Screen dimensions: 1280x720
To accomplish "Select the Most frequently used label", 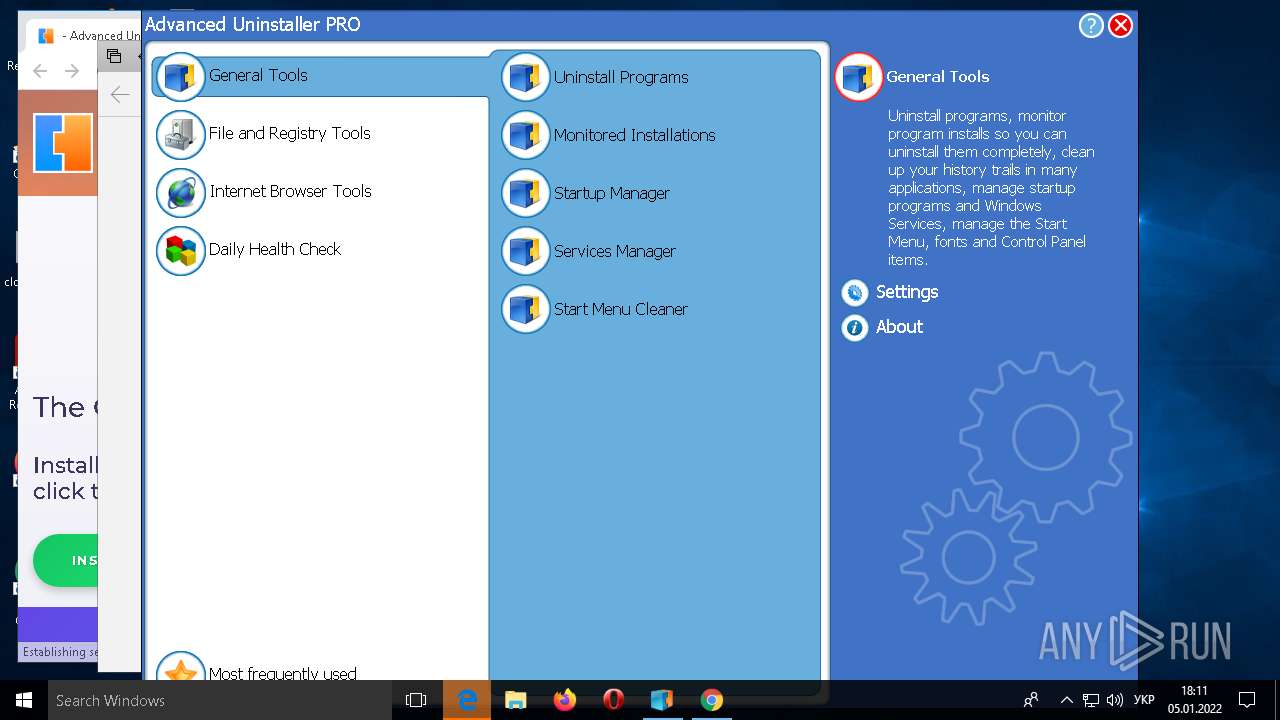I will pos(283,674).
